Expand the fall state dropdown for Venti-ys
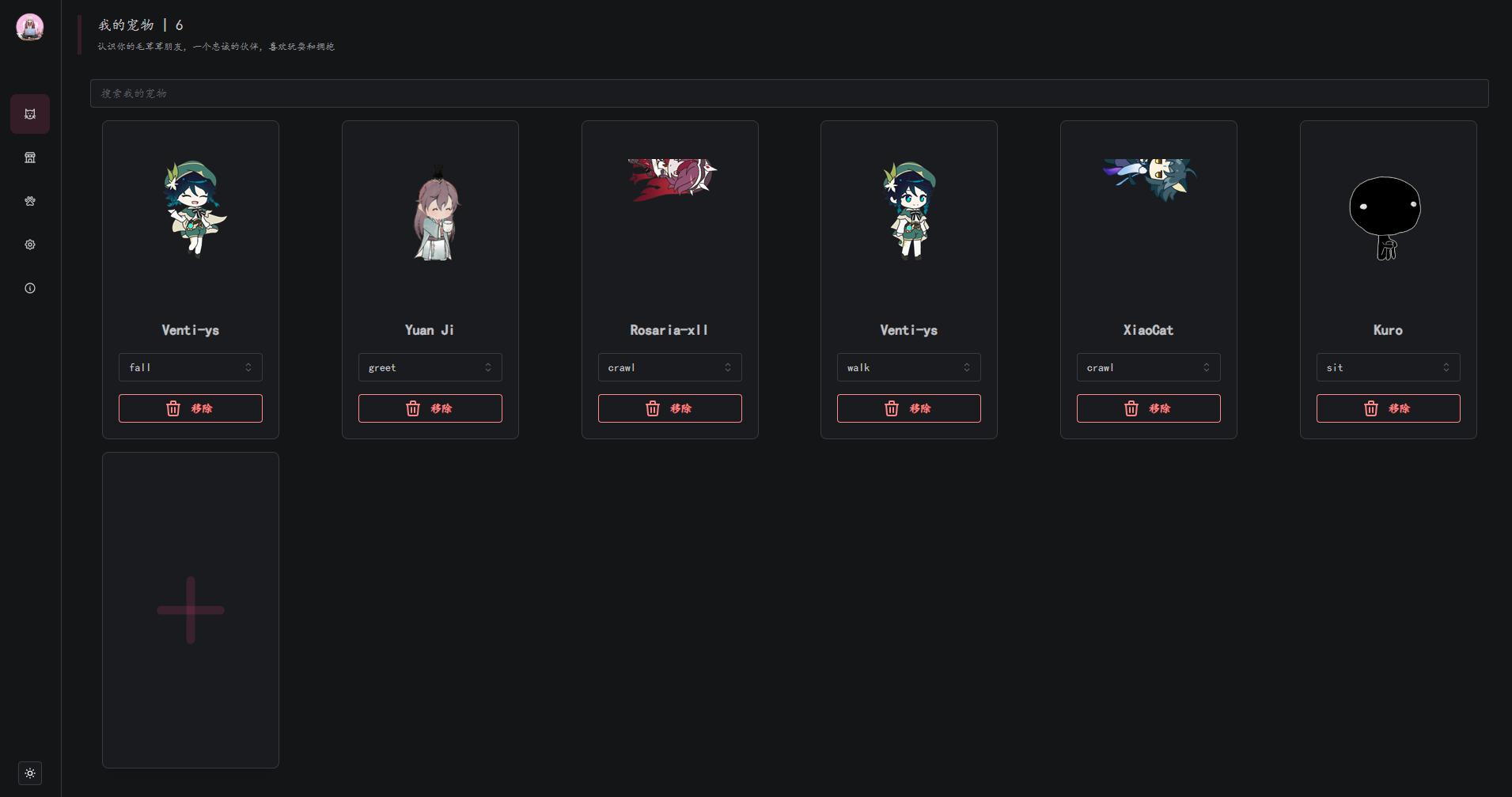 (x=191, y=367)
